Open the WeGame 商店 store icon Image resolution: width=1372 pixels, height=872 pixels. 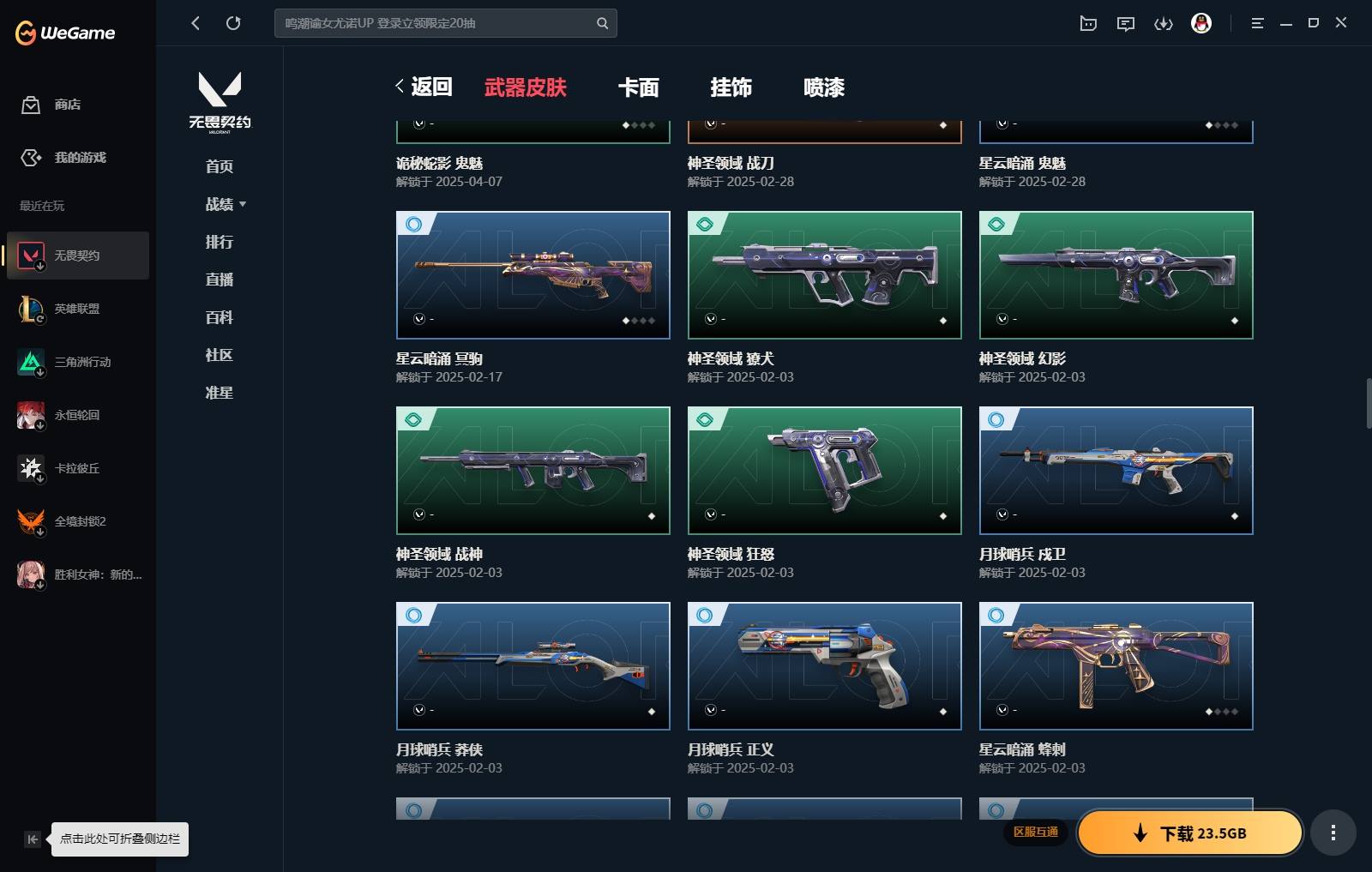coord(31,105)
